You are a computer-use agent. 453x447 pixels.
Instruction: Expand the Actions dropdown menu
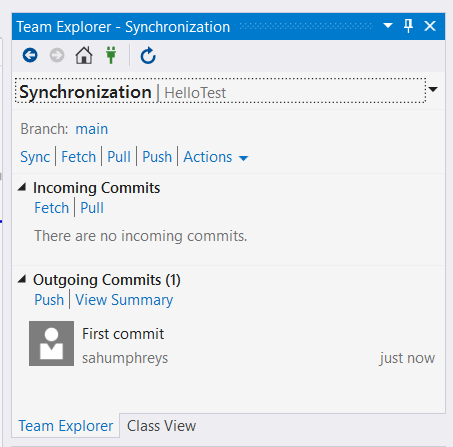point(216,157)
